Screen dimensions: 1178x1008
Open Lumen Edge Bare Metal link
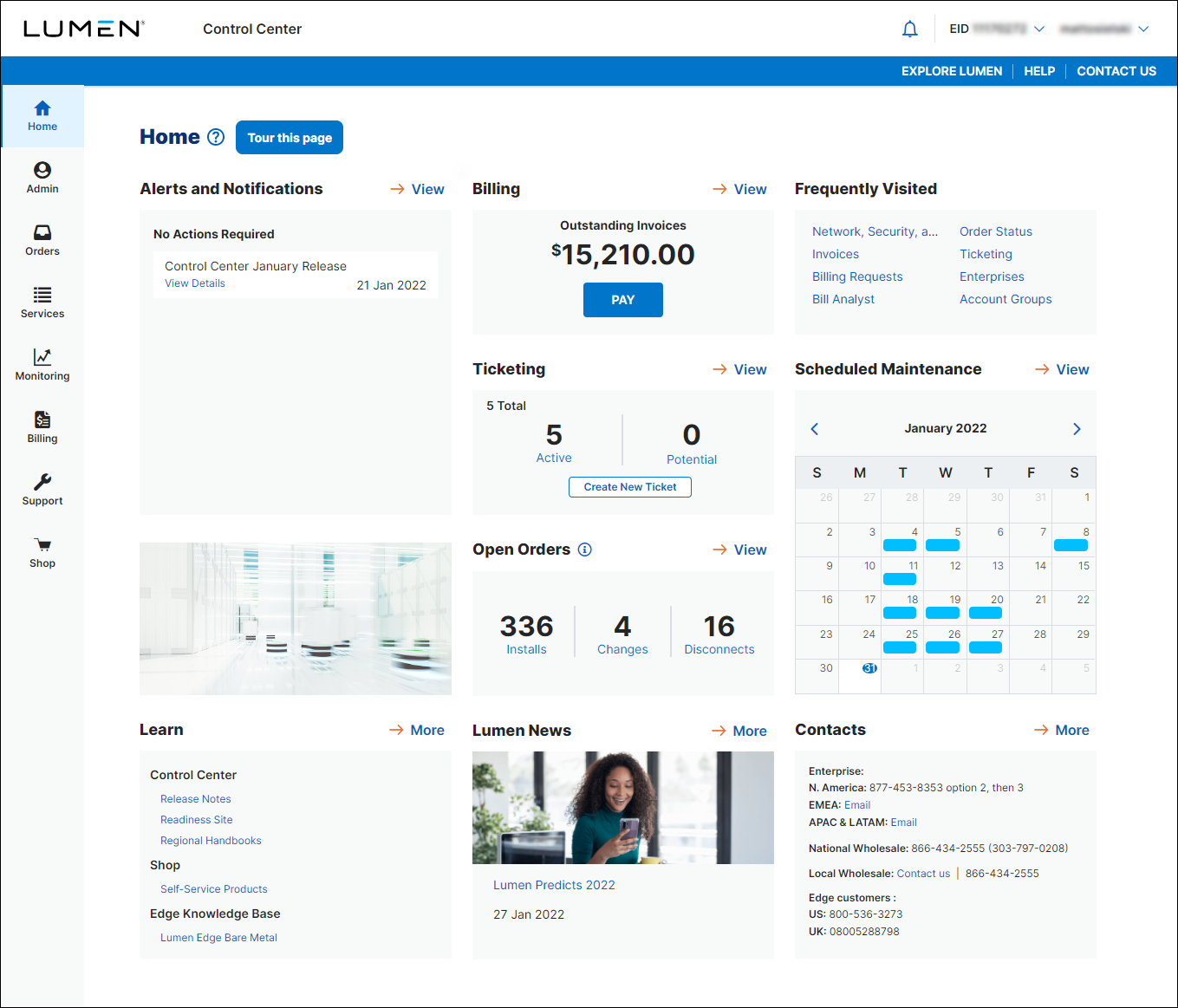tap(218, 938)
